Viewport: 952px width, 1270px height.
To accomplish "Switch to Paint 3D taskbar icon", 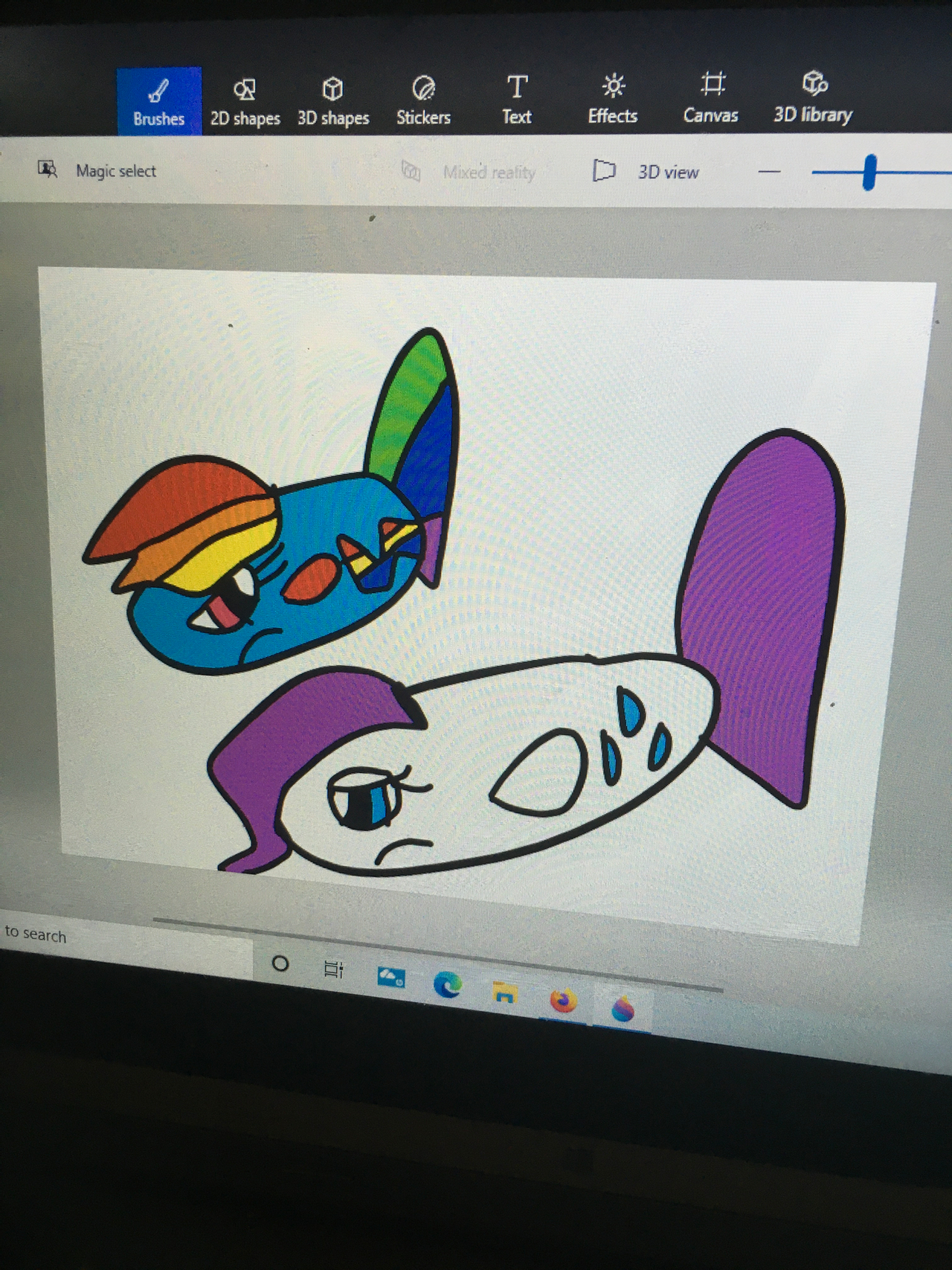I will [623, 1009].
